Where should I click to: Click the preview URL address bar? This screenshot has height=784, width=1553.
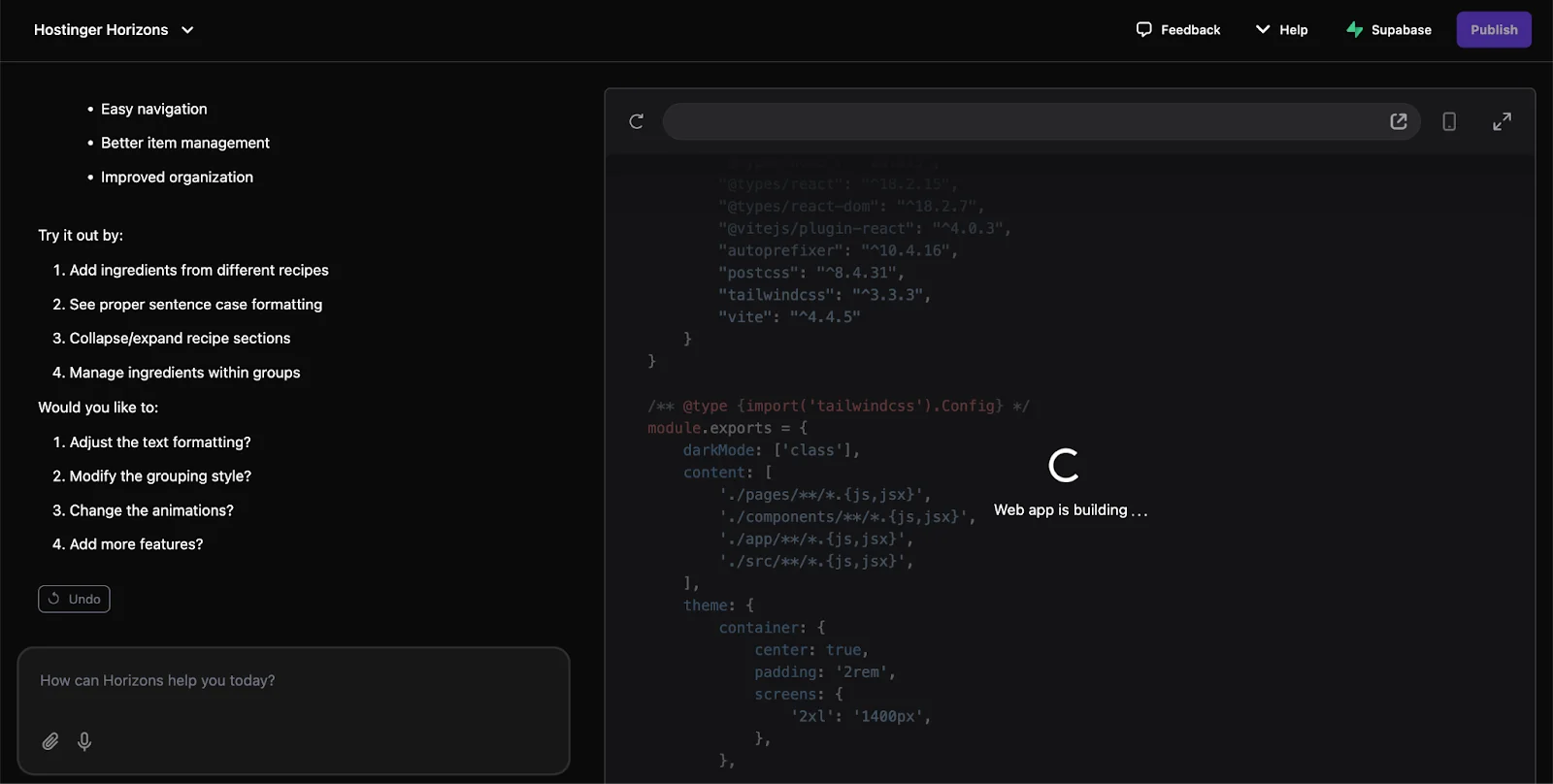point(1019,121)
